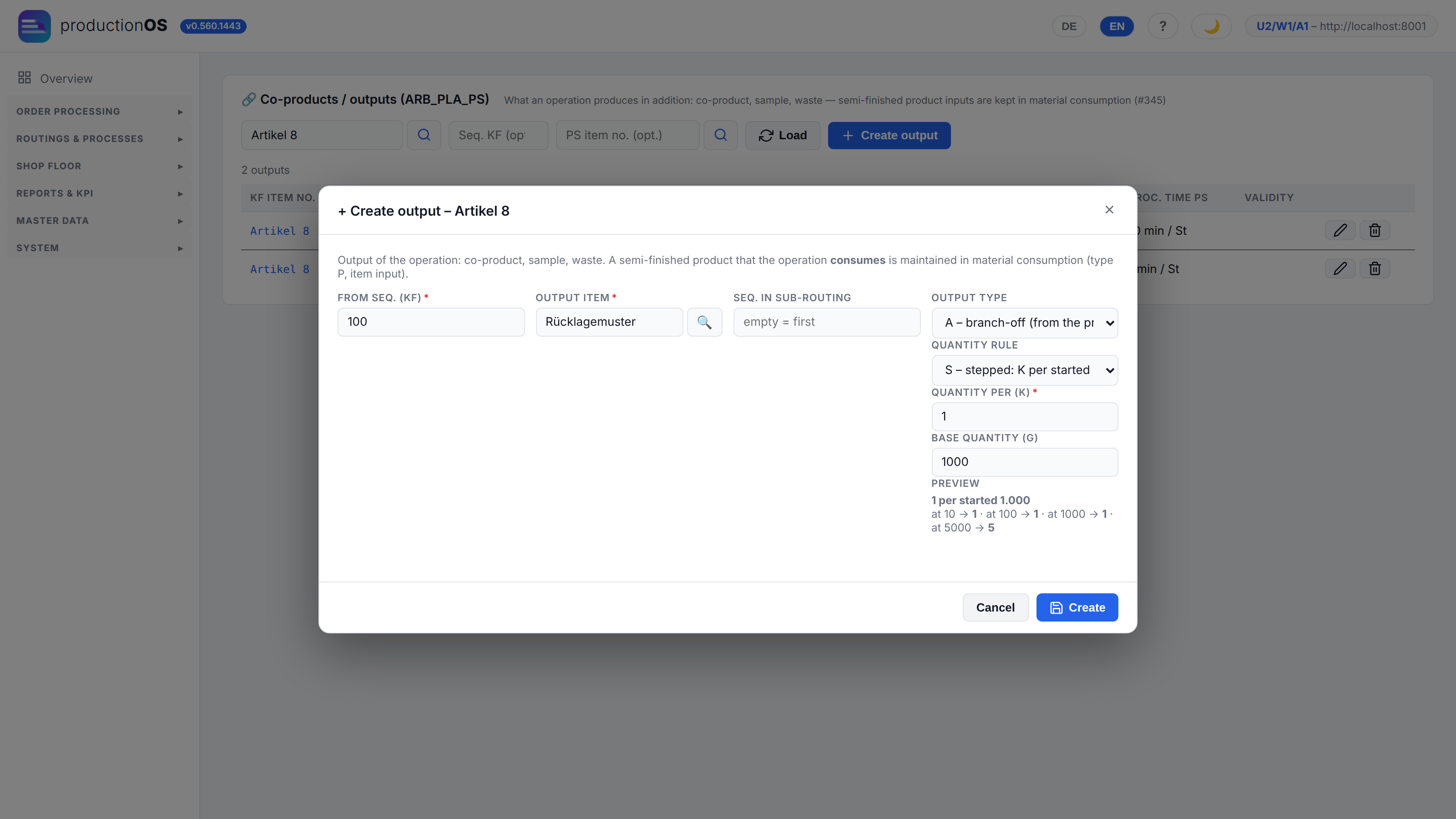The width and height of the screenshot is (1456, 819).
Task: Click edit pencil icon in first Artikel 8 row
Action: (x=1340, y=231)
